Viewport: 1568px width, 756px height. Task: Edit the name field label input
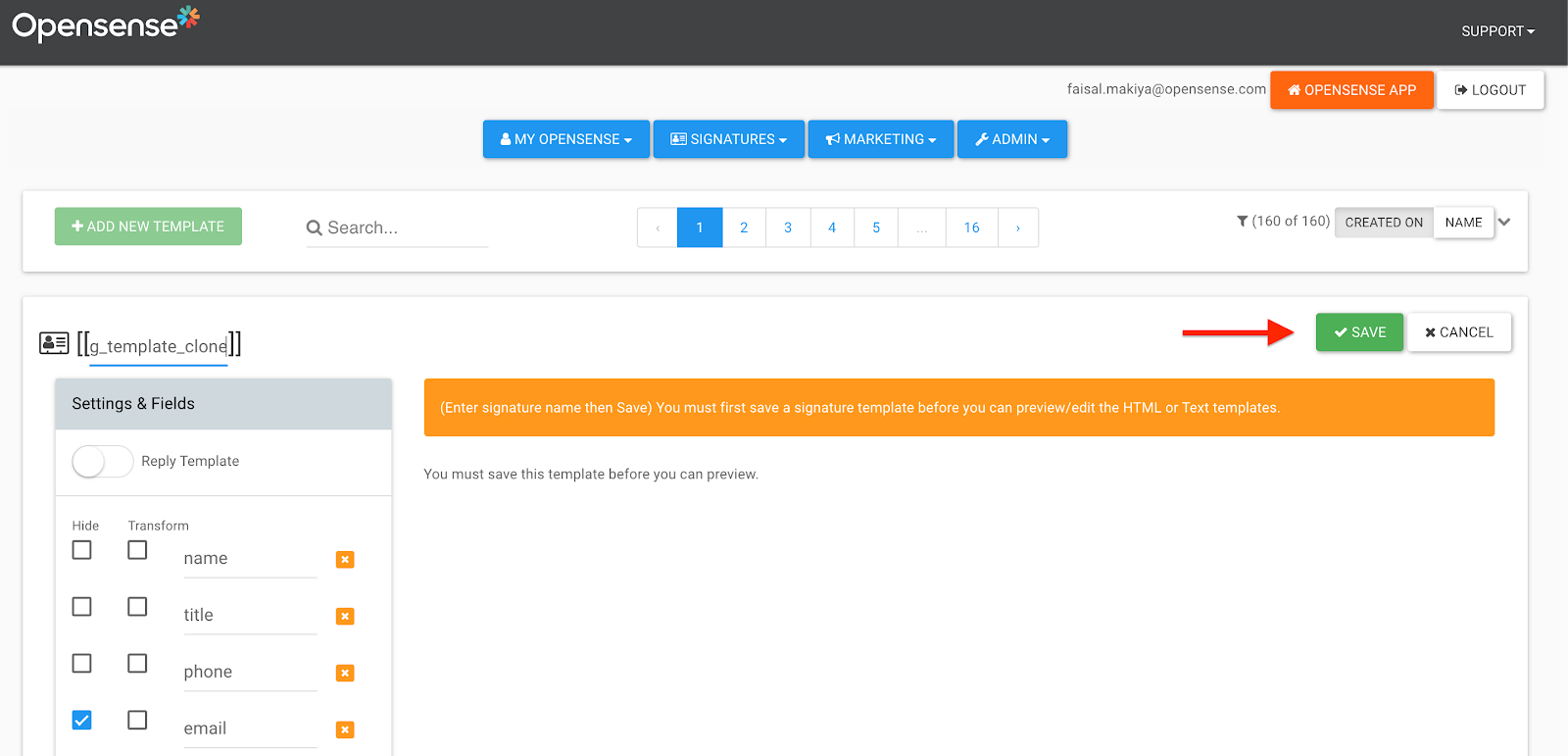(250, 559)
